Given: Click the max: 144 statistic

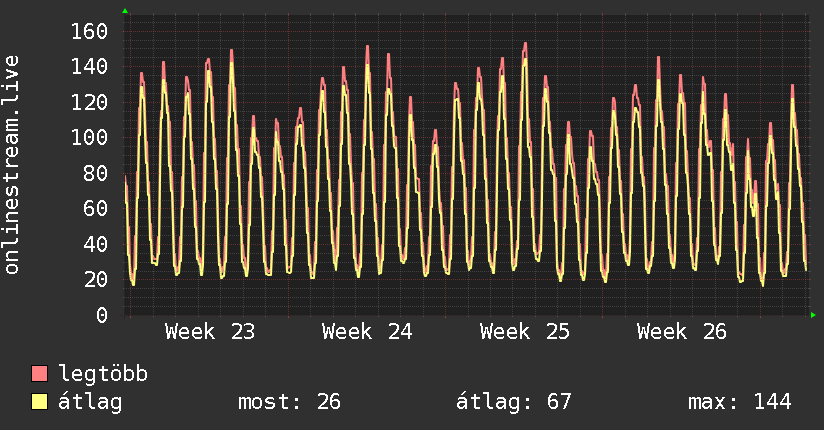Looking at the screenshot, I should [x=740, y=402].
